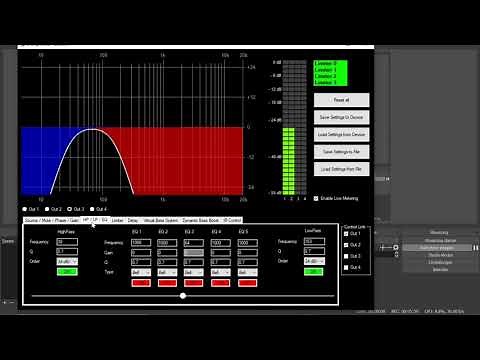The height and width of the screenshot is (360, 480).
Task: Tick Out 1 in Control Link
Action: point(346,234)
